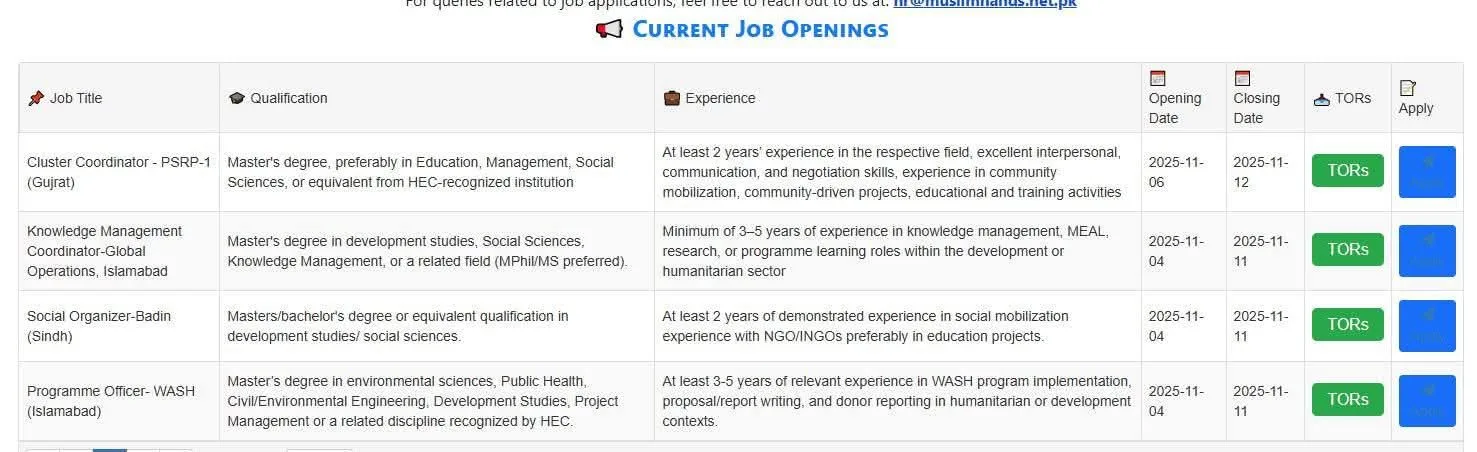Click the briefcase icon beside Experience
This screenshot has height=452, width=1477.
pos(672,98)
